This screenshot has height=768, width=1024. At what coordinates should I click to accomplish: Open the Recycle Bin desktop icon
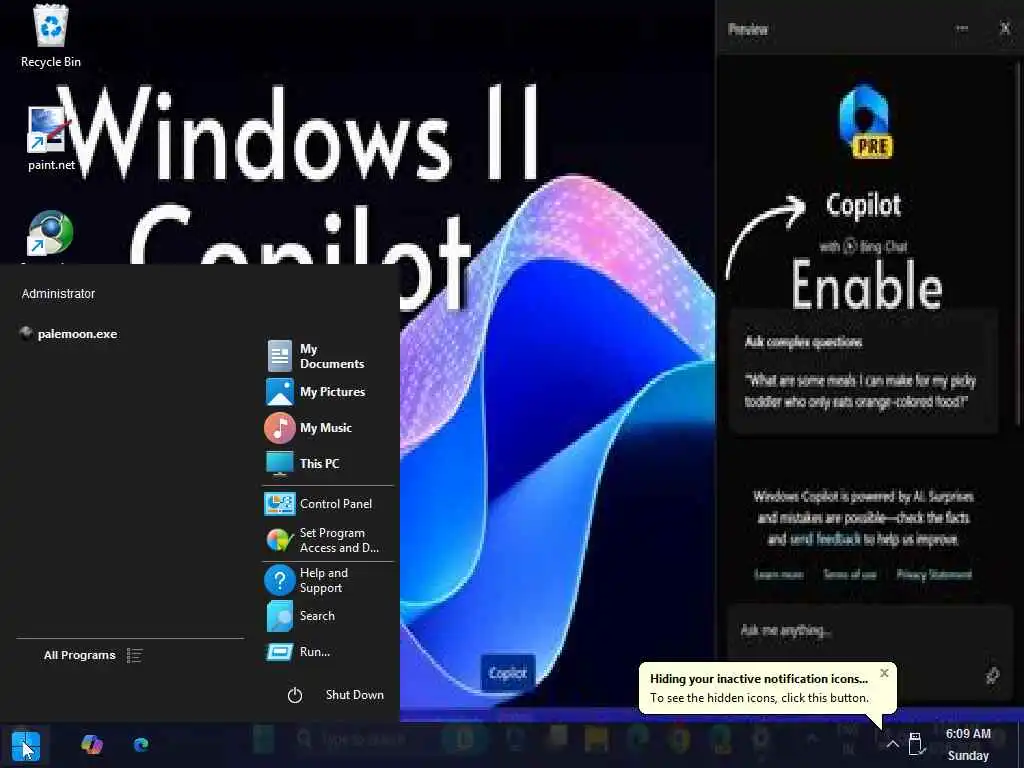coord(50,36)
